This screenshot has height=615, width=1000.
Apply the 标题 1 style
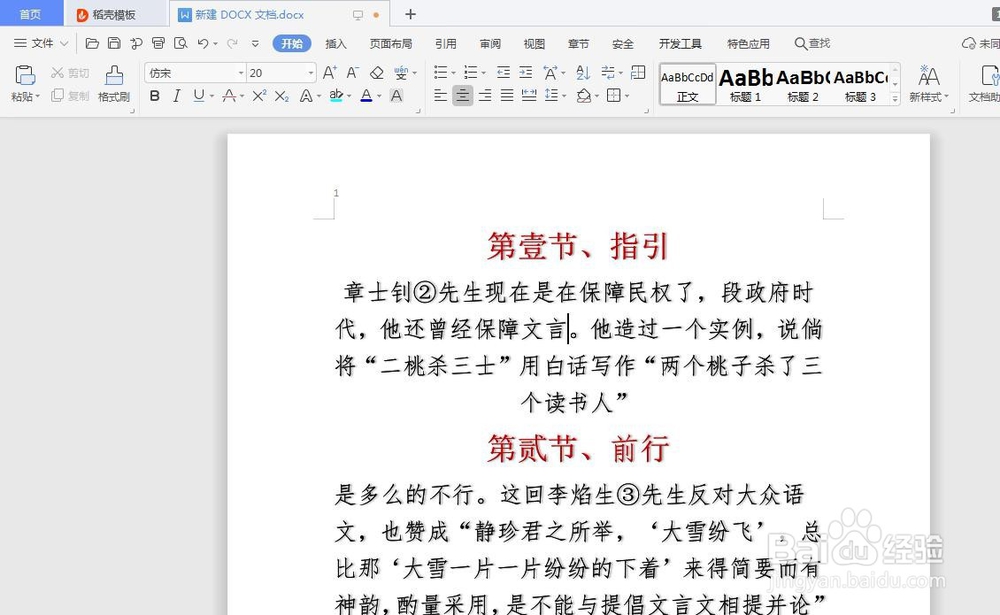(x=744, y=84)
